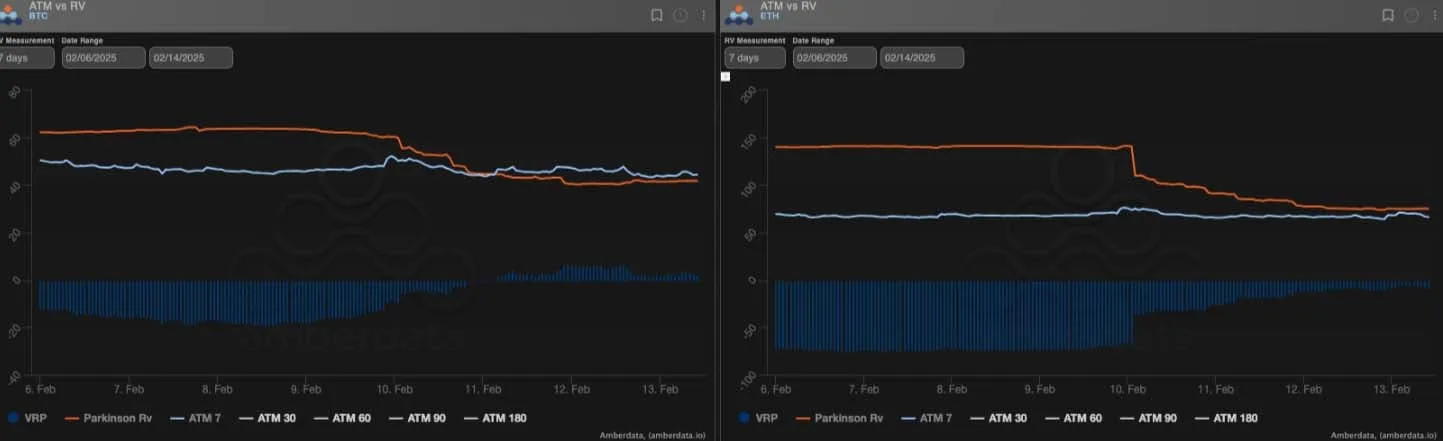Click Amberdata logo in BTC panel header
Image resolution: width=1443 pixels, height=441 pixels.
pyautogui.click(x=11, y=14)
